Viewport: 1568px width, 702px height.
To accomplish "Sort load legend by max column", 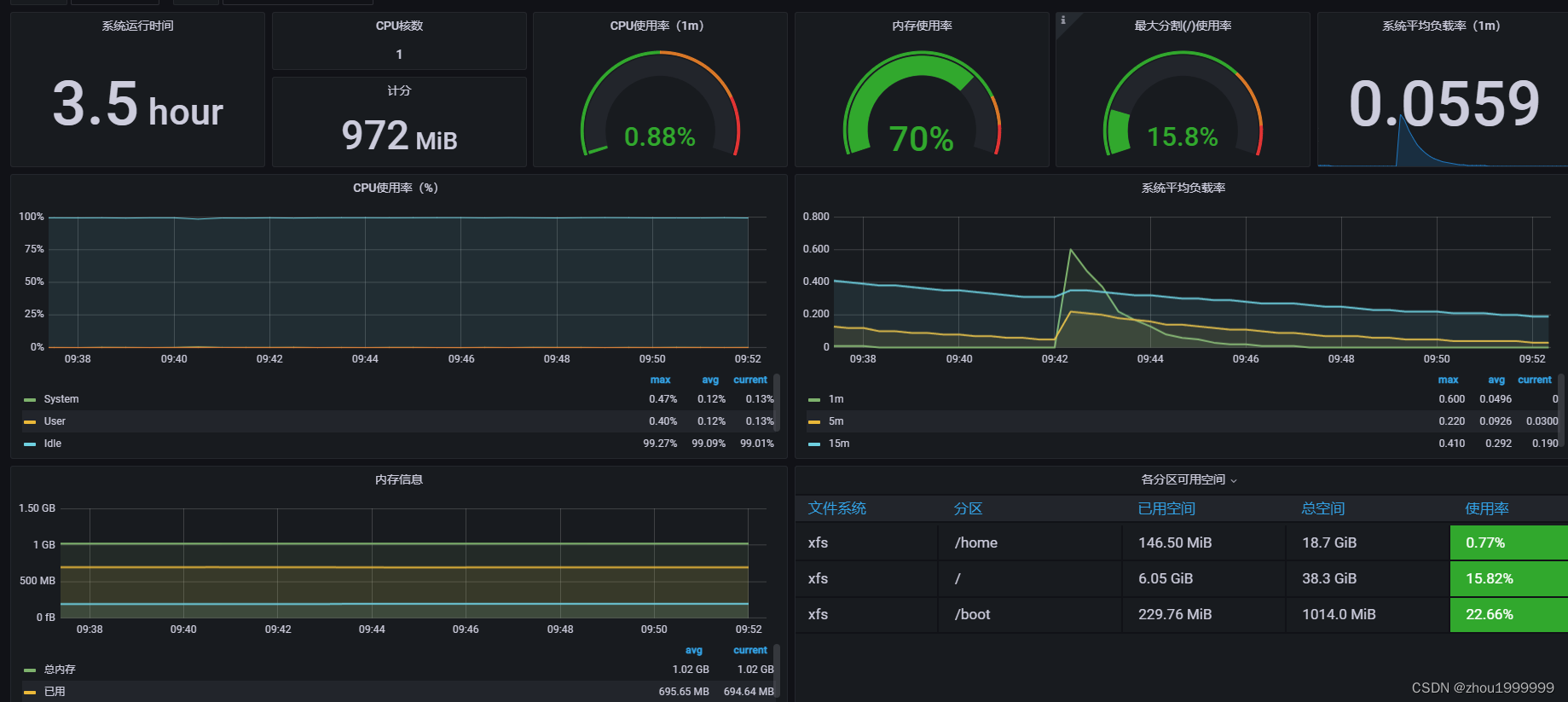I will [1448, 380].
